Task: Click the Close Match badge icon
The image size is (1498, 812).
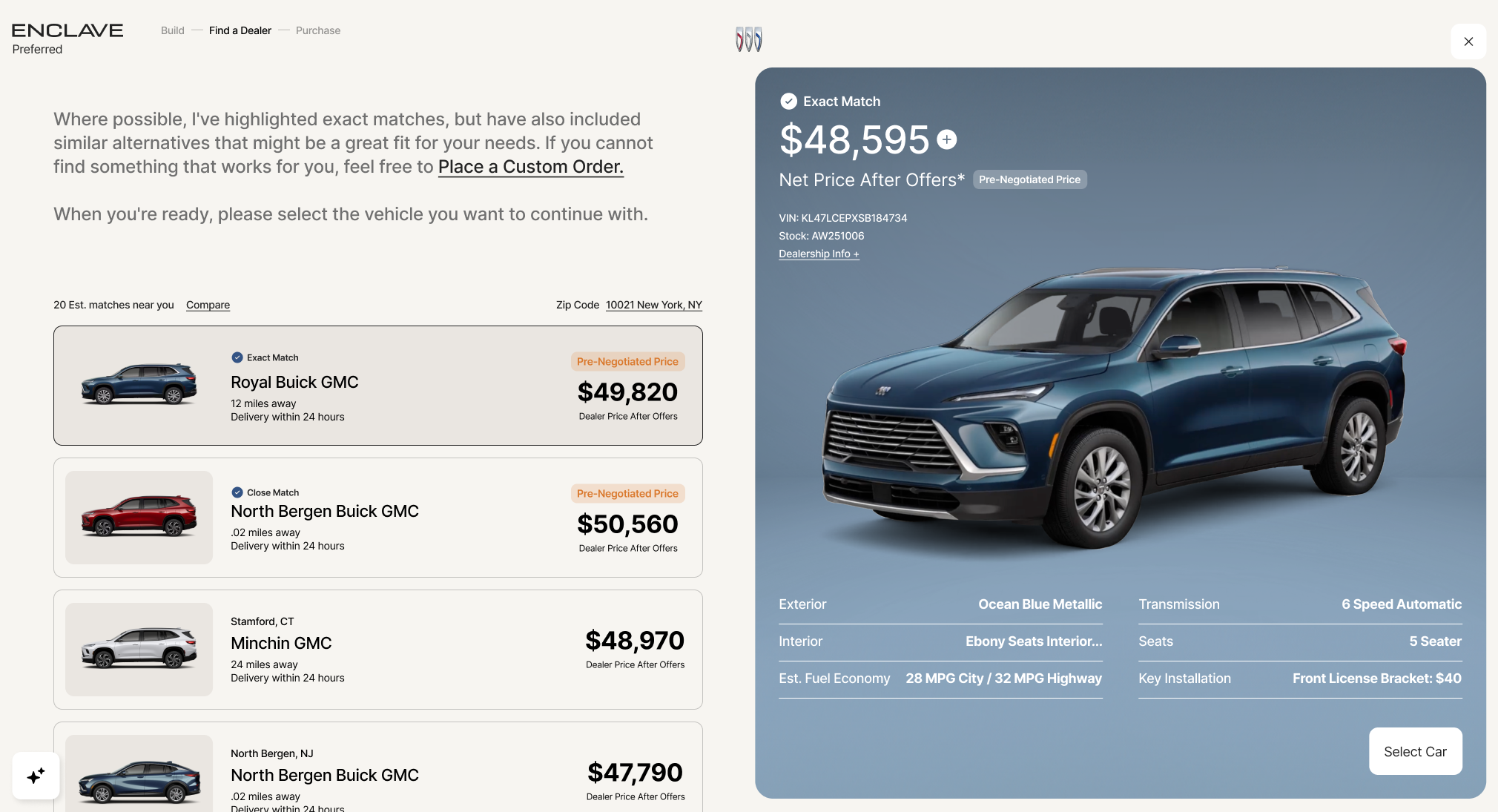Action: [237, 492]
